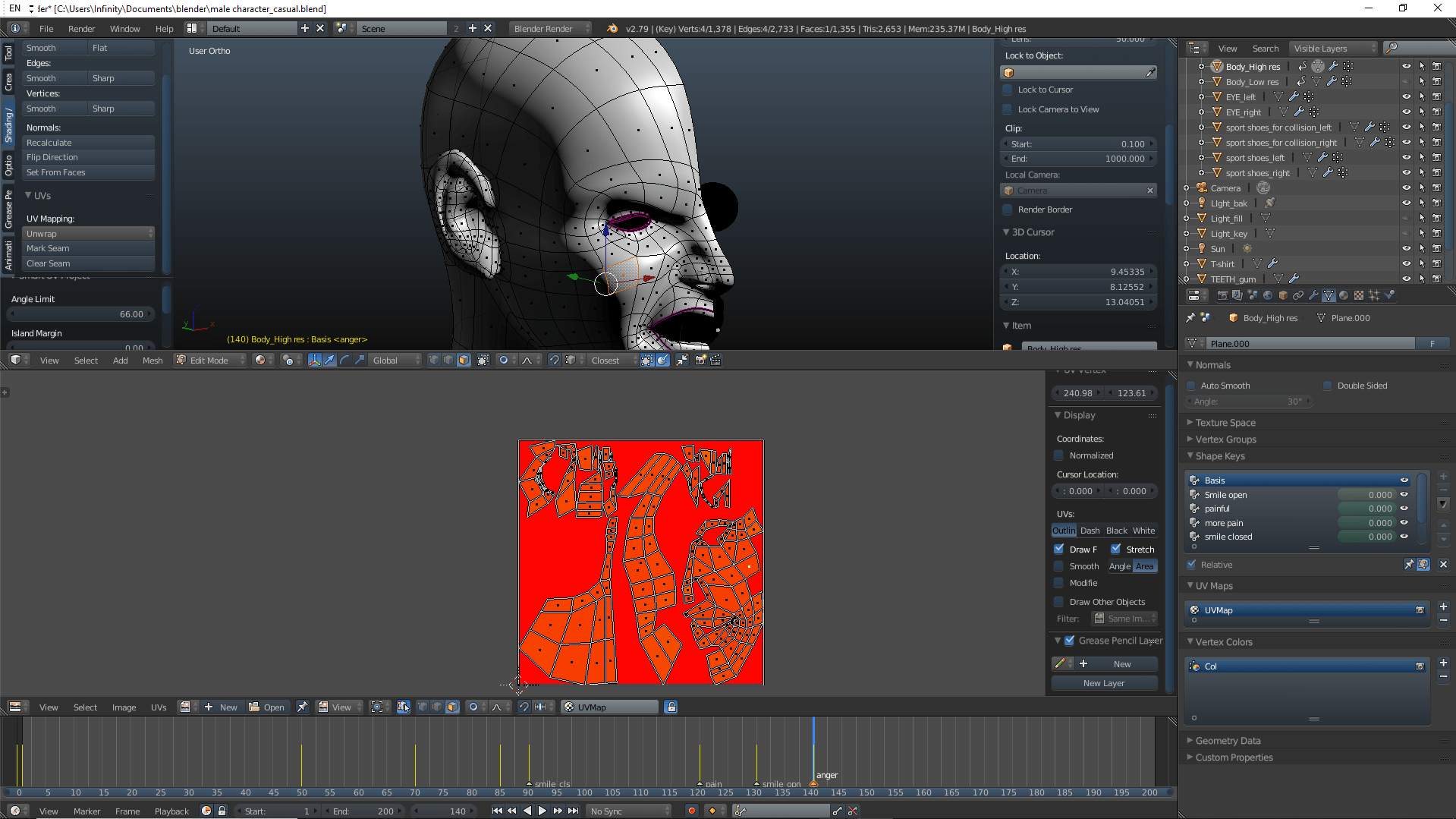
Task: Expand the Texture Space panel
Action: pyautogui.click(x=1225, y=423)
